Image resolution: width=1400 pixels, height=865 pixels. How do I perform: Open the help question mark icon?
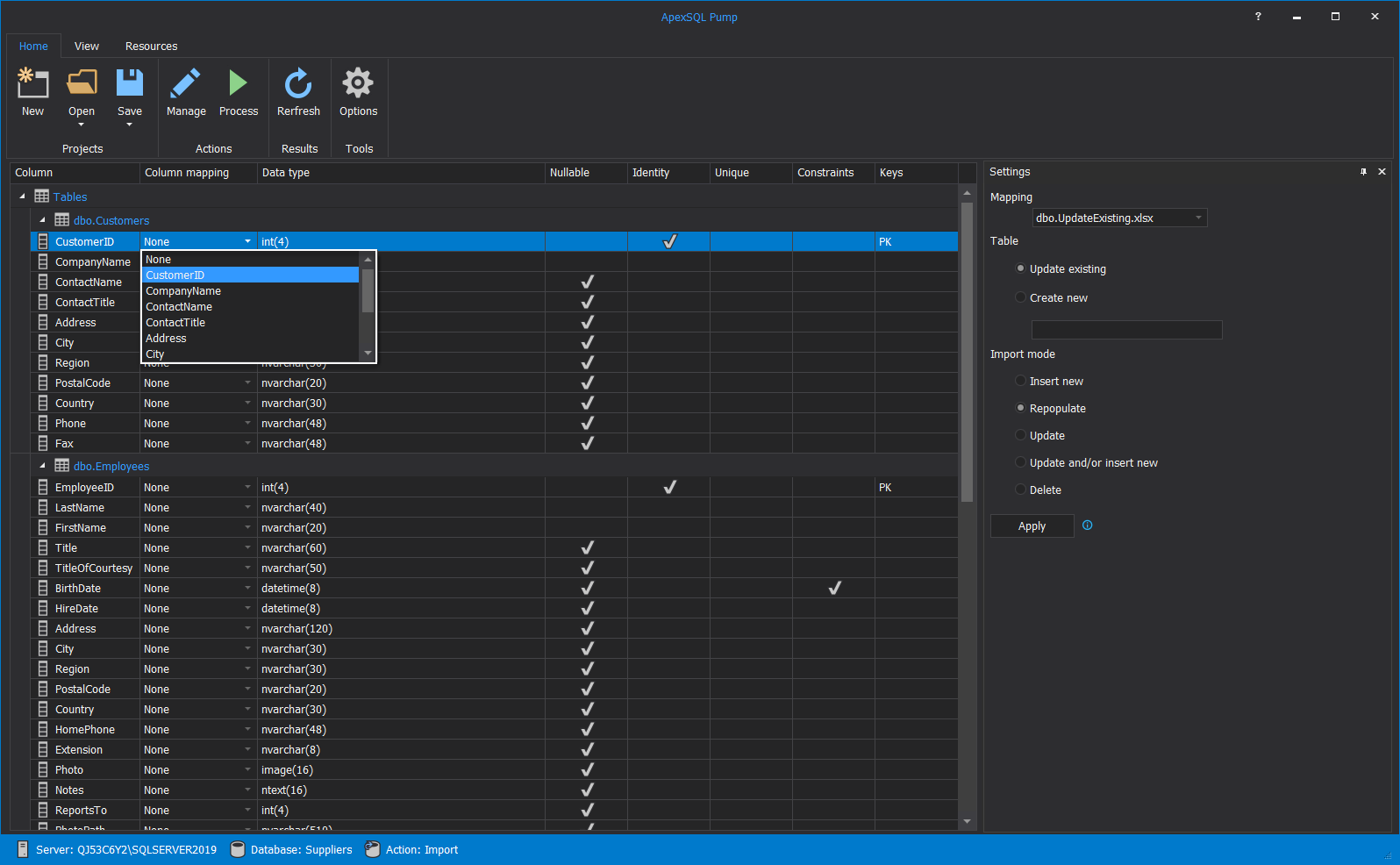(x=1258, y=17)
